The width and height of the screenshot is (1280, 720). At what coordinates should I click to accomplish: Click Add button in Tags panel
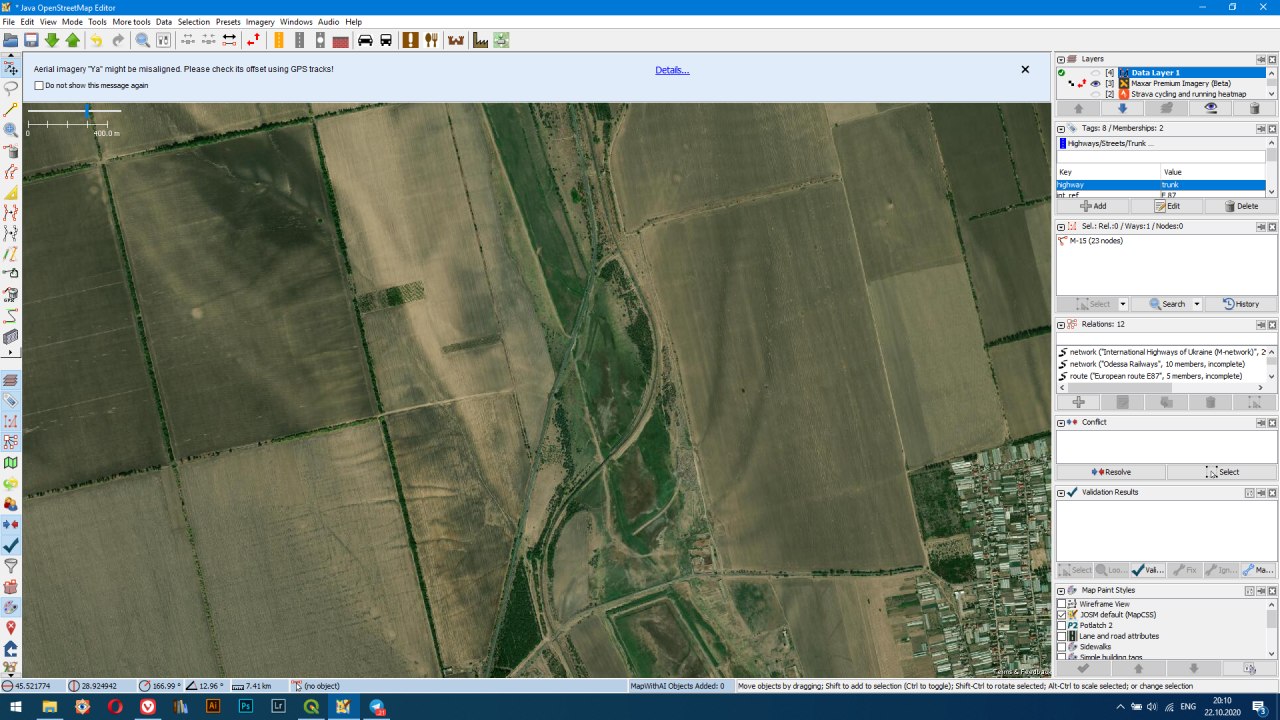tap(1093, 206)
